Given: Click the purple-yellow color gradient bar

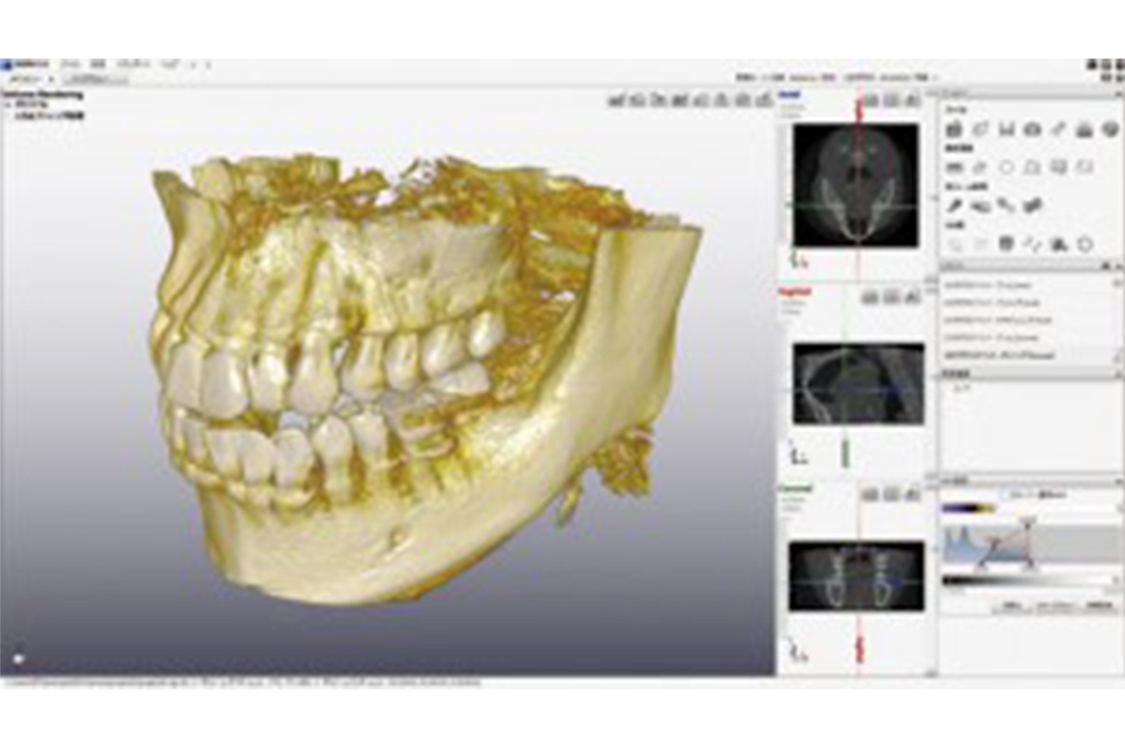Looking at the screenshot, I should pyautogui.click(x=968, y=508).
